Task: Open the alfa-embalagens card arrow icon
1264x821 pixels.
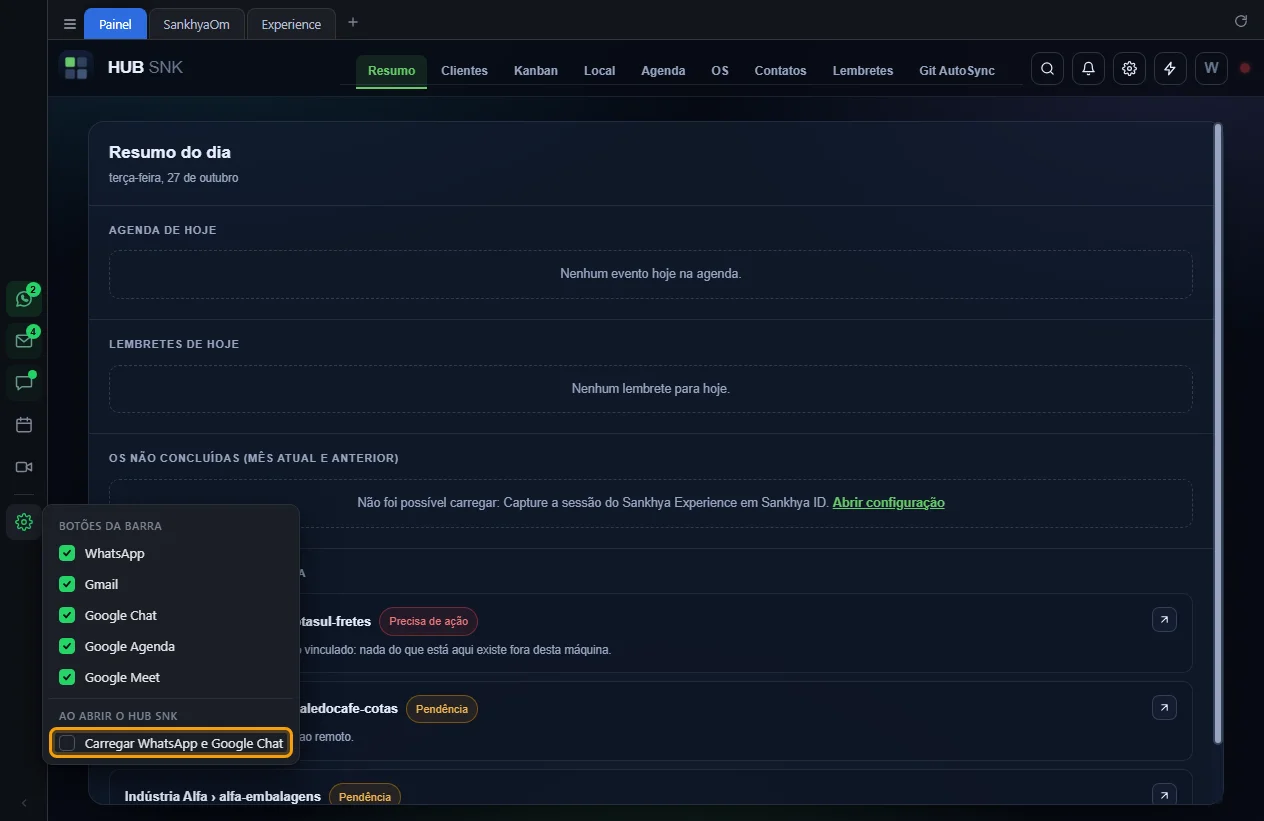Action: 1164,795
